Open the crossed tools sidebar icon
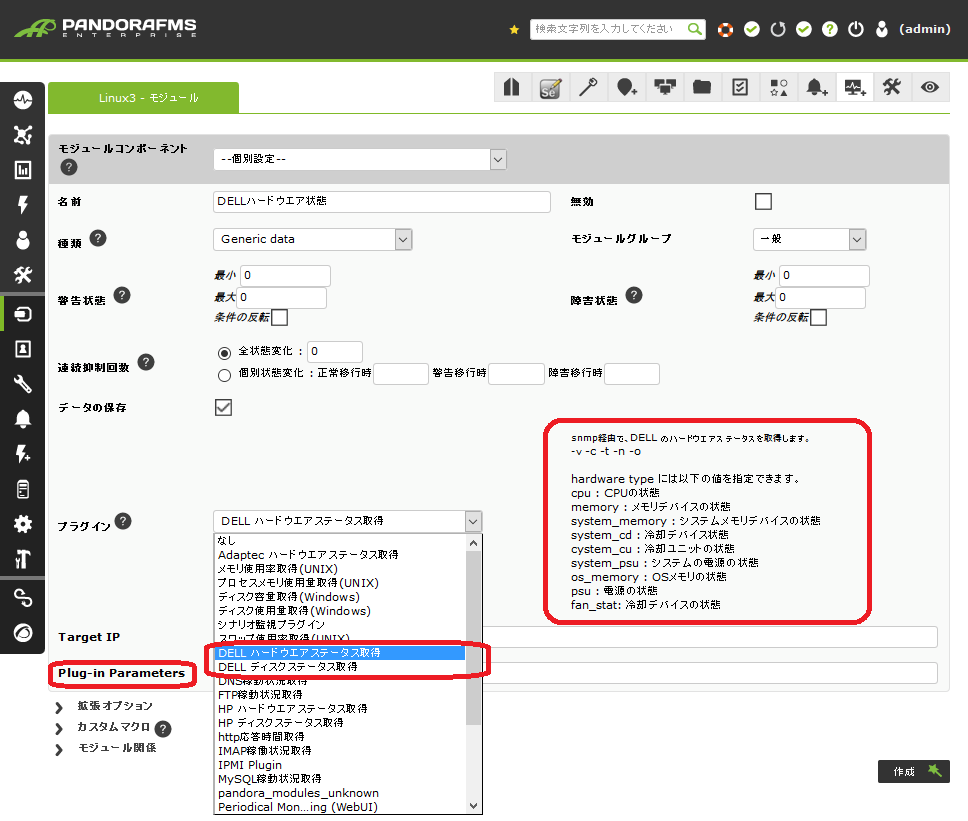The width and height of the screenshot is (968, 821). [x=23, y=275]
